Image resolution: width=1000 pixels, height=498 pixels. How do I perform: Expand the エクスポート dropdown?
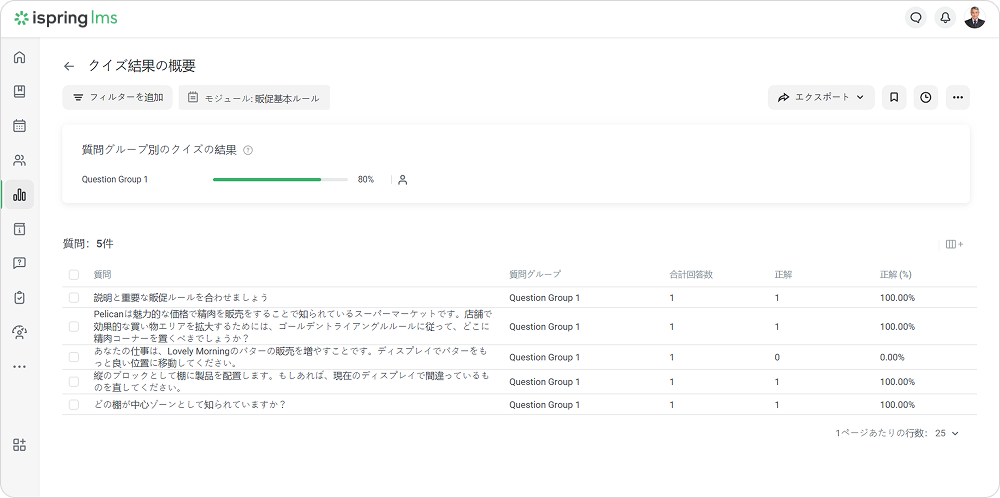click(821, 97)
